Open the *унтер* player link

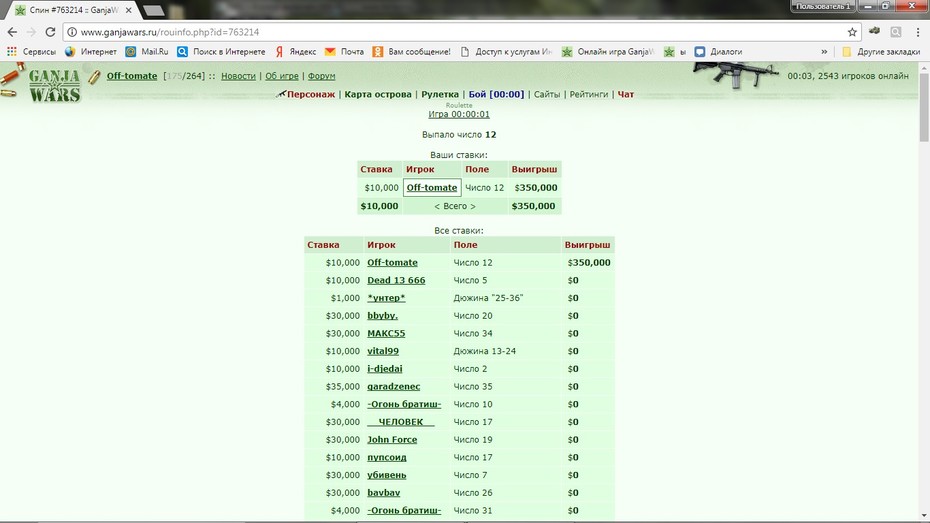(386, 298)
